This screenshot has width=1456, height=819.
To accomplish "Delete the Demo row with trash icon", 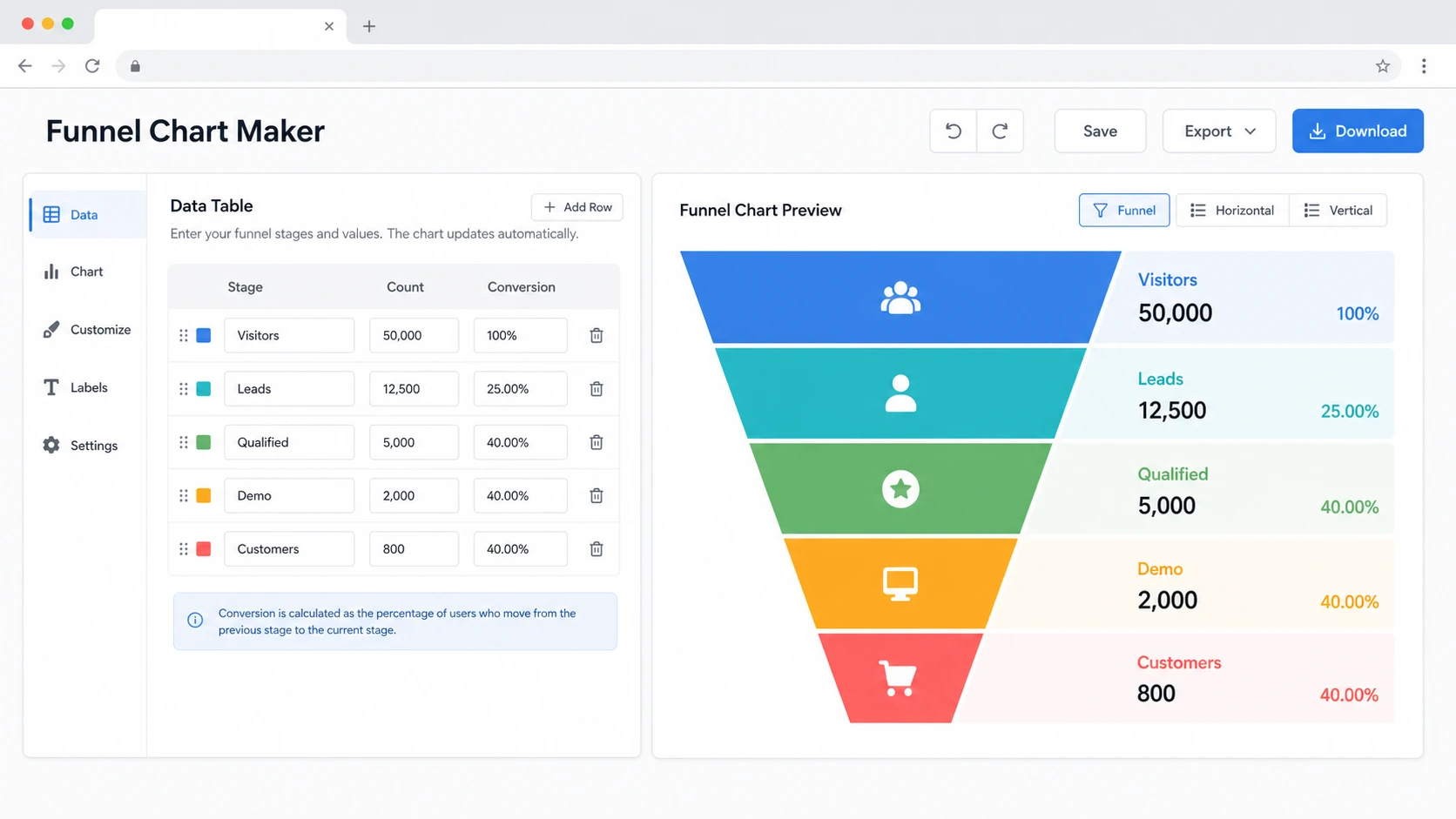I will pyautogui.click(x=597, y=495).
